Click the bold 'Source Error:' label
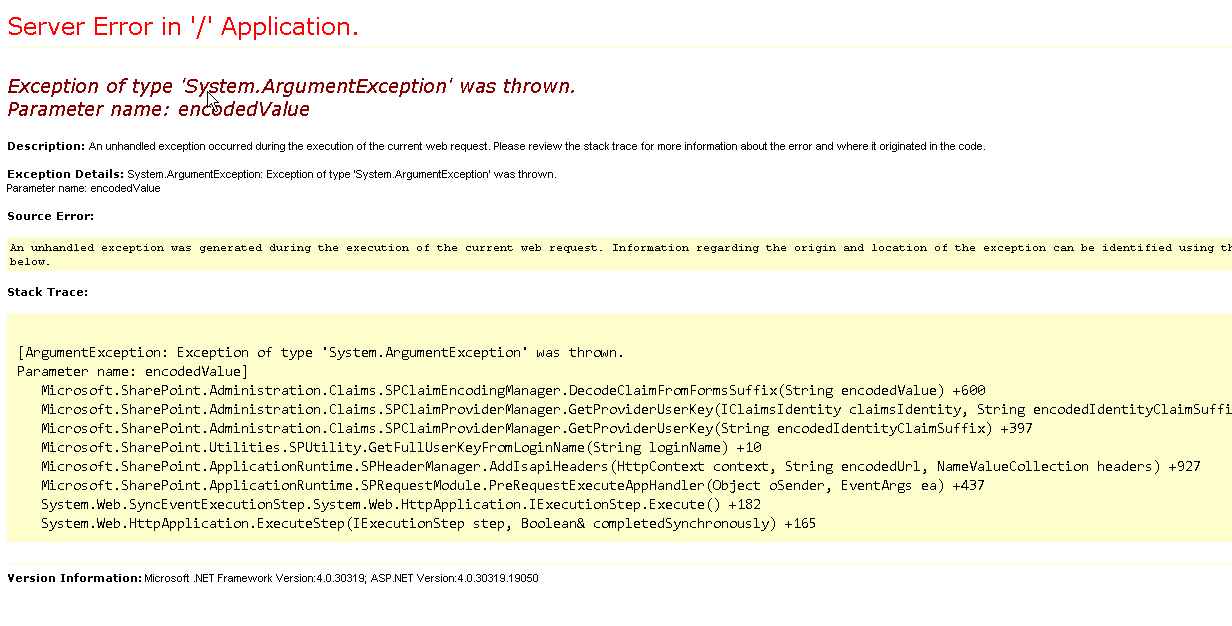The image size is (1232, 626). [x=51, y=216]
